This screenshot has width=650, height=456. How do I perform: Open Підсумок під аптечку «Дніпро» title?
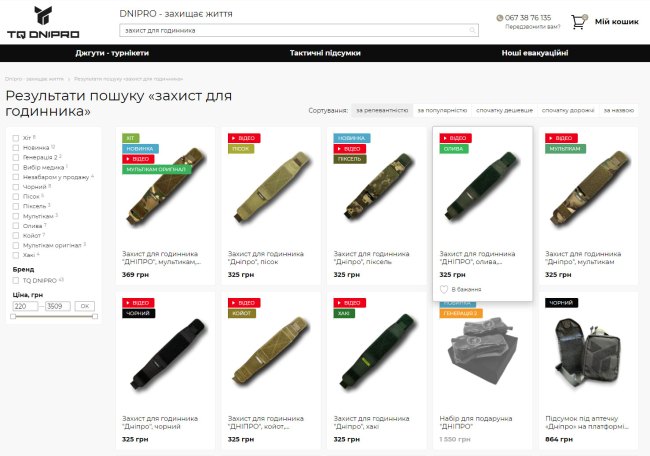587,422
